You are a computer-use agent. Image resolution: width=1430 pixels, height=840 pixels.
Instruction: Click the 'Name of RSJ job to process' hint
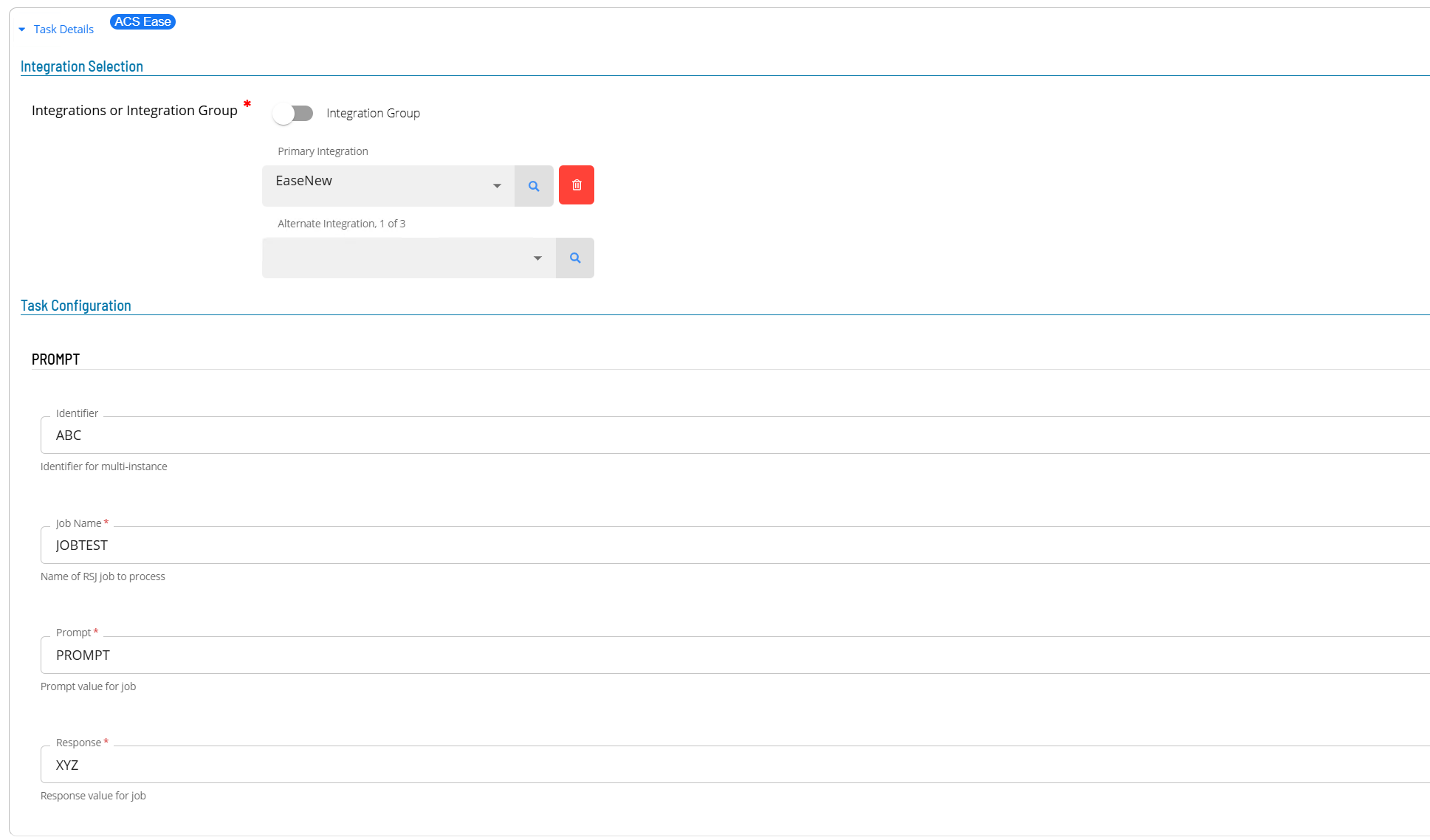pos(103,576)
